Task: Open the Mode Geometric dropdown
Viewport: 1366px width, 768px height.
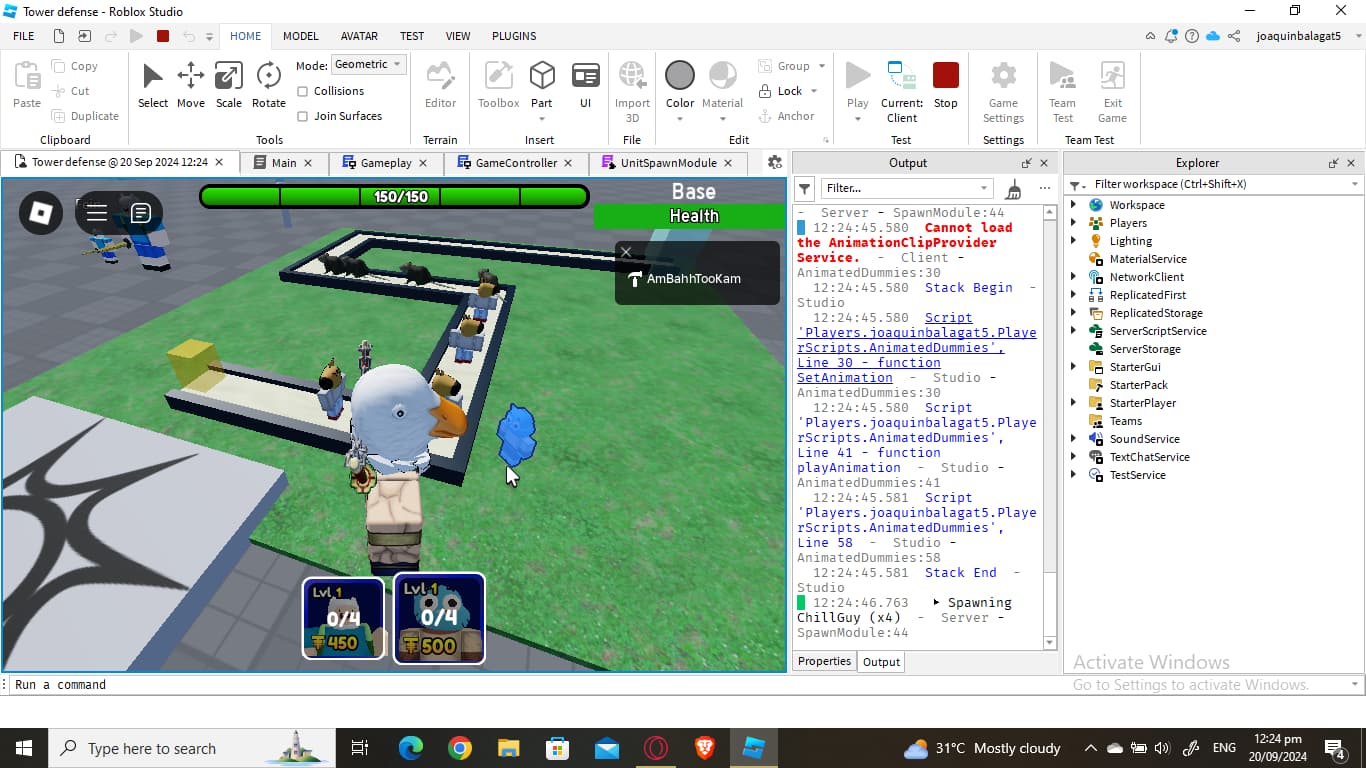Action: 367,65
